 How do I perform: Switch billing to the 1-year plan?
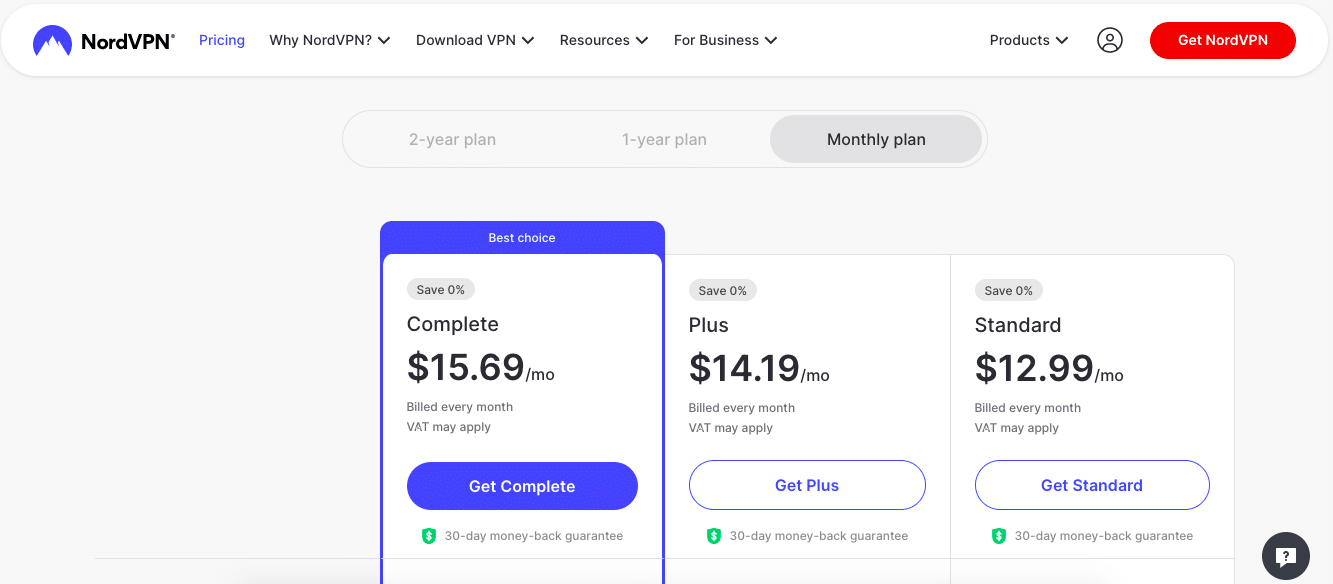point(664,139)
